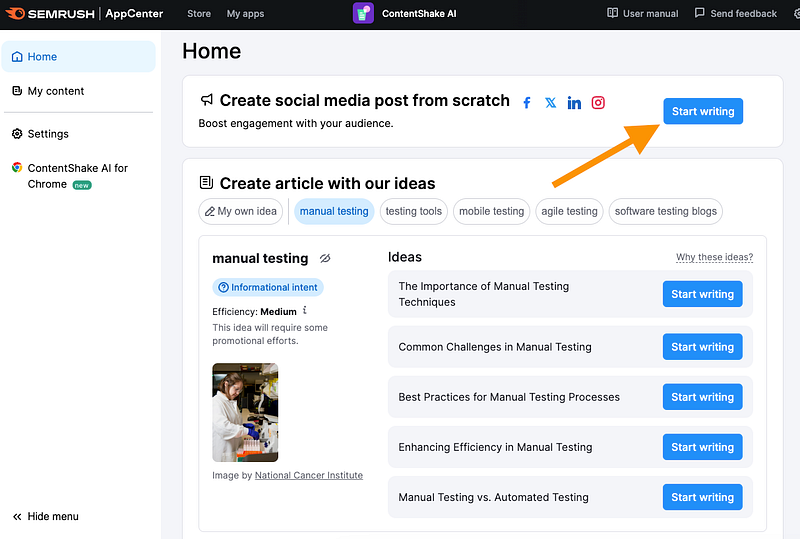Screen dimensions: 800x539
Task: Click the lab scientist thumbnail image
Action: click(x=245, y=412)
